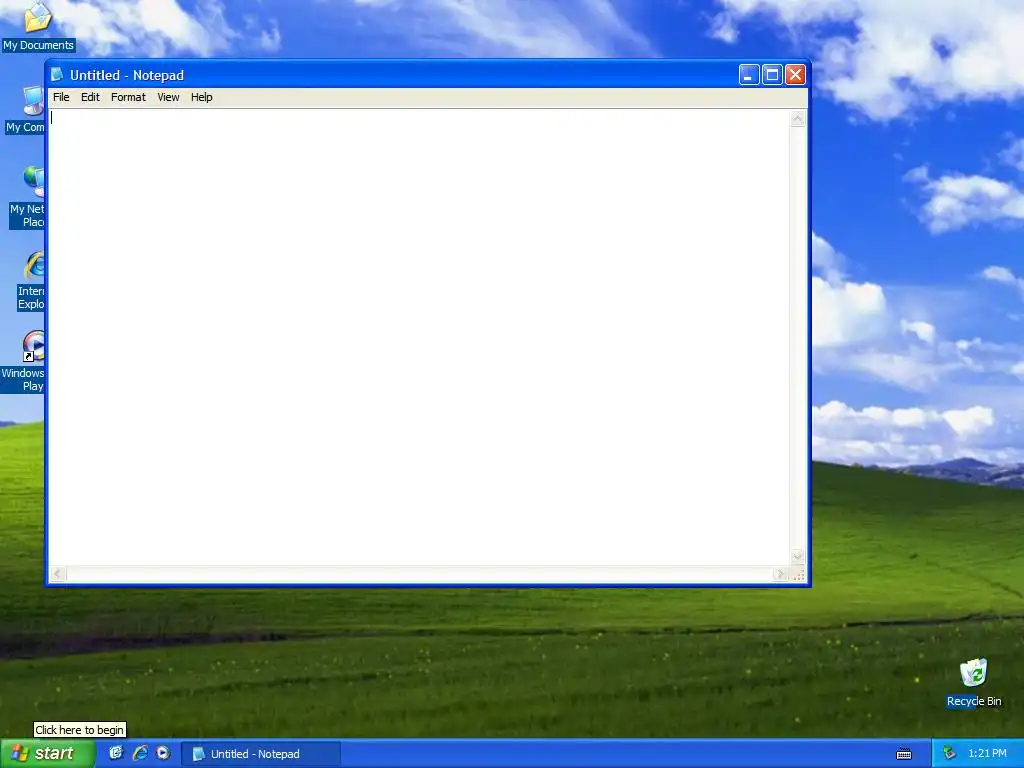Click the vertical scrollbar up arrow
The height and width of the screenshot is (768, 1024).
[797, 118]
